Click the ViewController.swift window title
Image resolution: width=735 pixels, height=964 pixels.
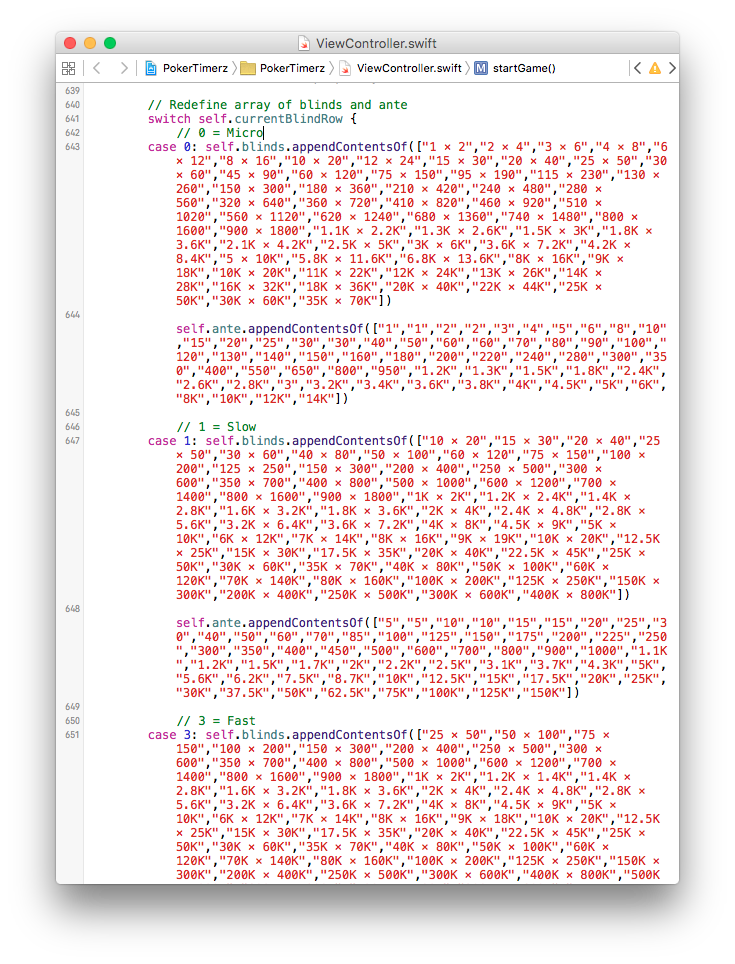click(376, 43)
